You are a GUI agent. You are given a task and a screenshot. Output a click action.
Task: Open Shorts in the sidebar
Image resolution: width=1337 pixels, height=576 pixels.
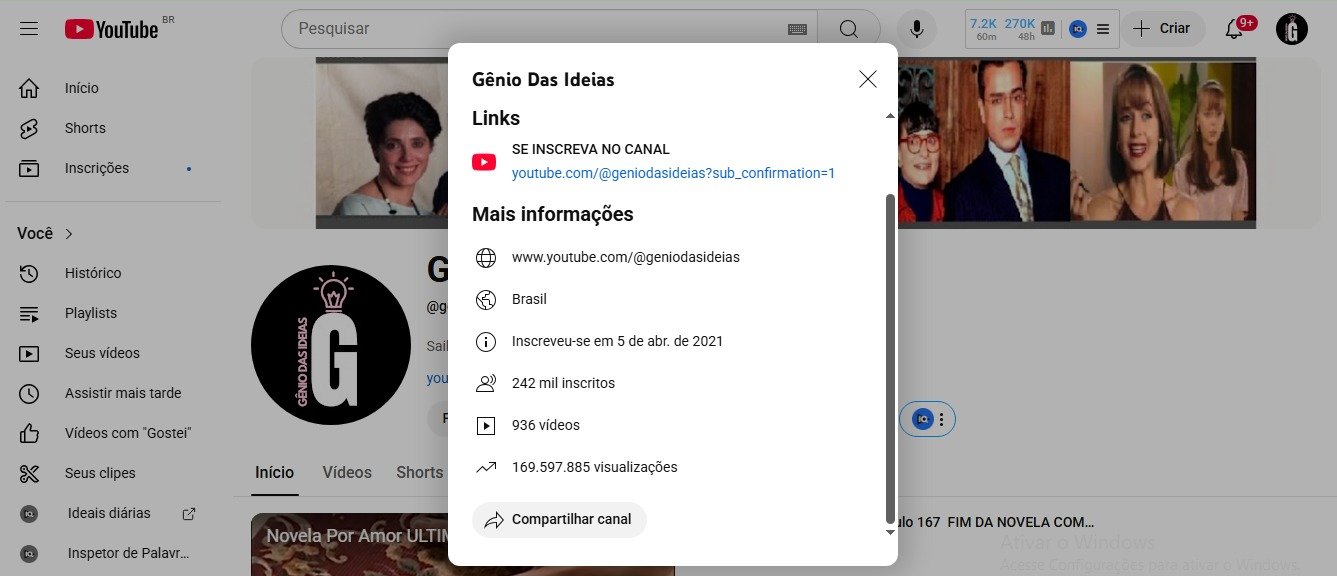(85, 128)
